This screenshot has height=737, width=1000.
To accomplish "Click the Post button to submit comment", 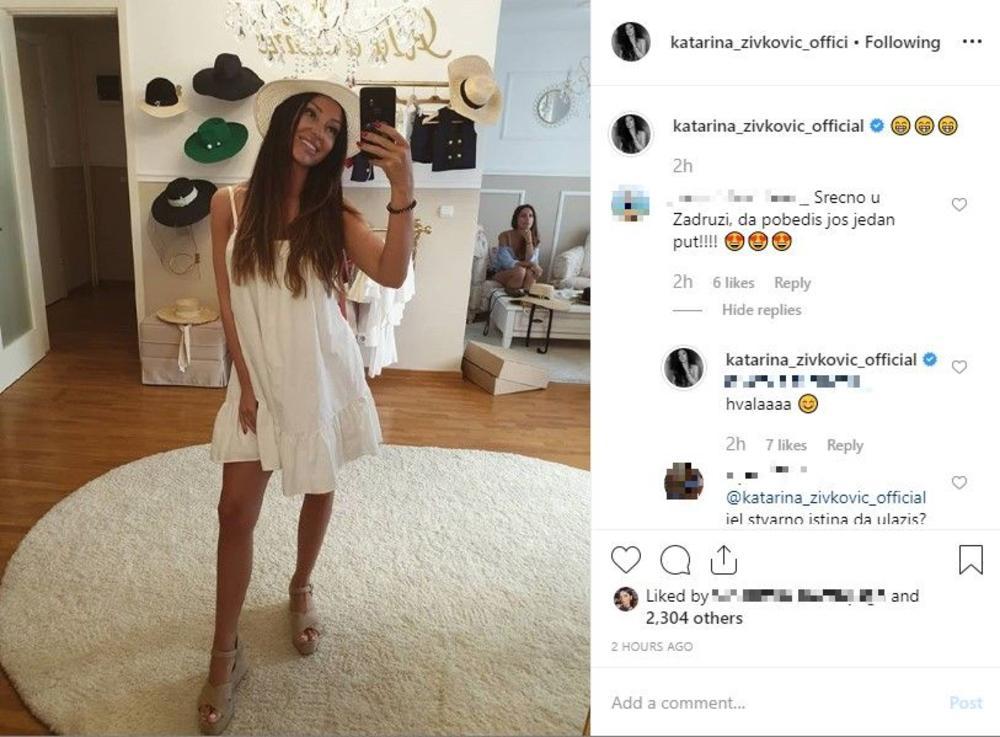I will click(x=966, y=703).
